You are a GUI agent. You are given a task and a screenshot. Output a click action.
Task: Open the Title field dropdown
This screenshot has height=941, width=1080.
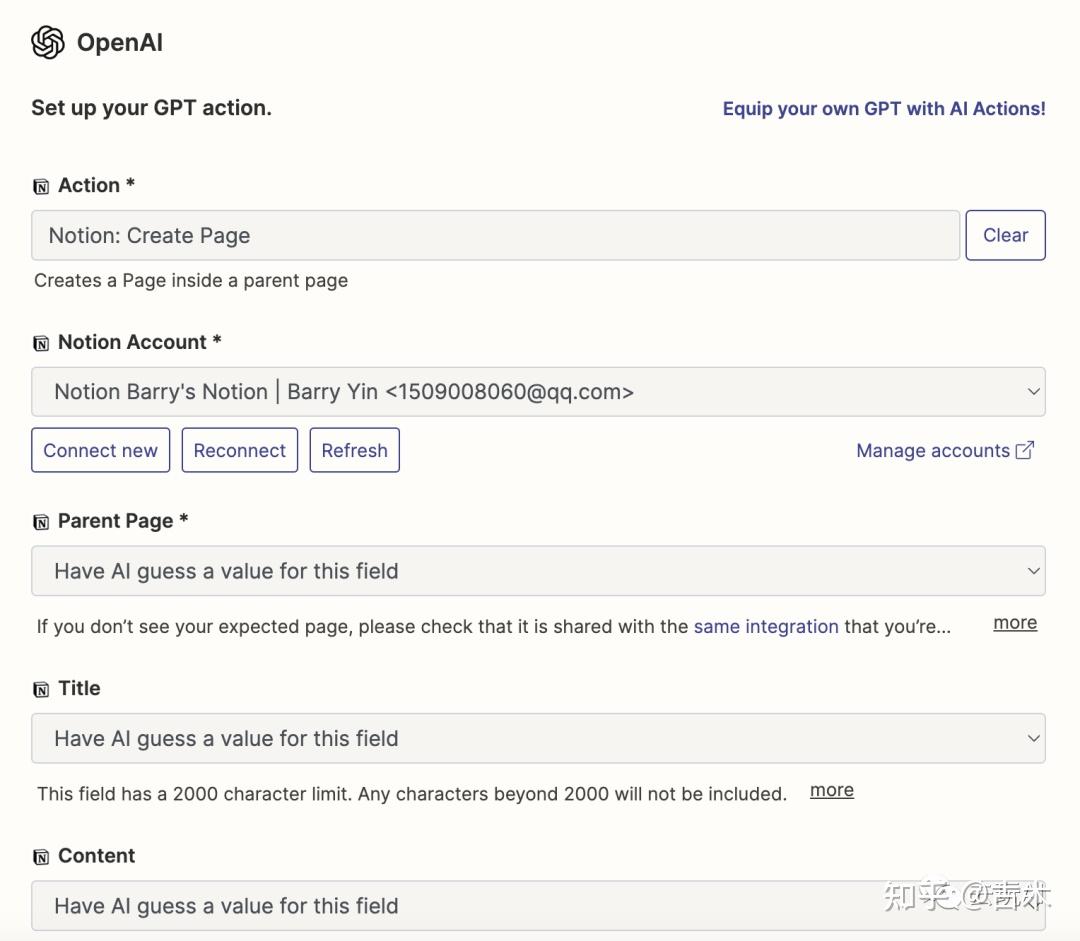tap(538, 738)
